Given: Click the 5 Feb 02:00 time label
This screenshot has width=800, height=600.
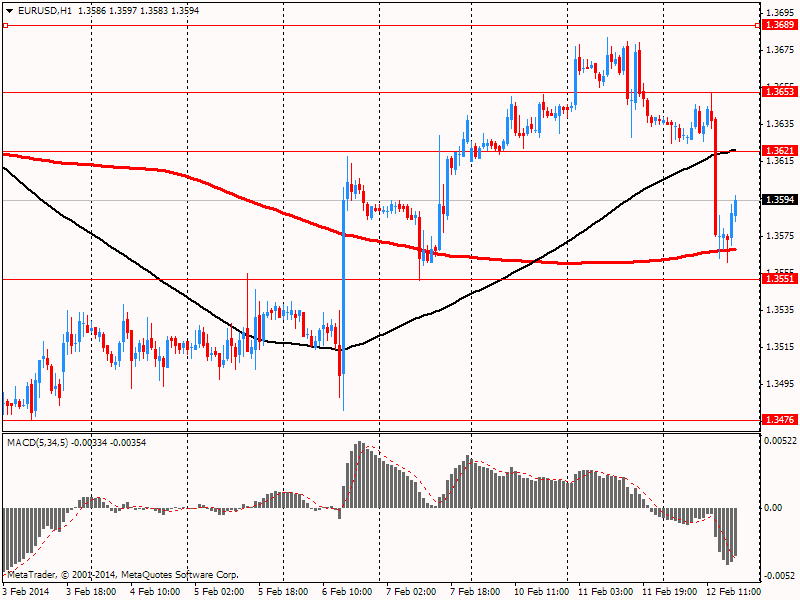Looking at the screenshot, I should point(219,591).
